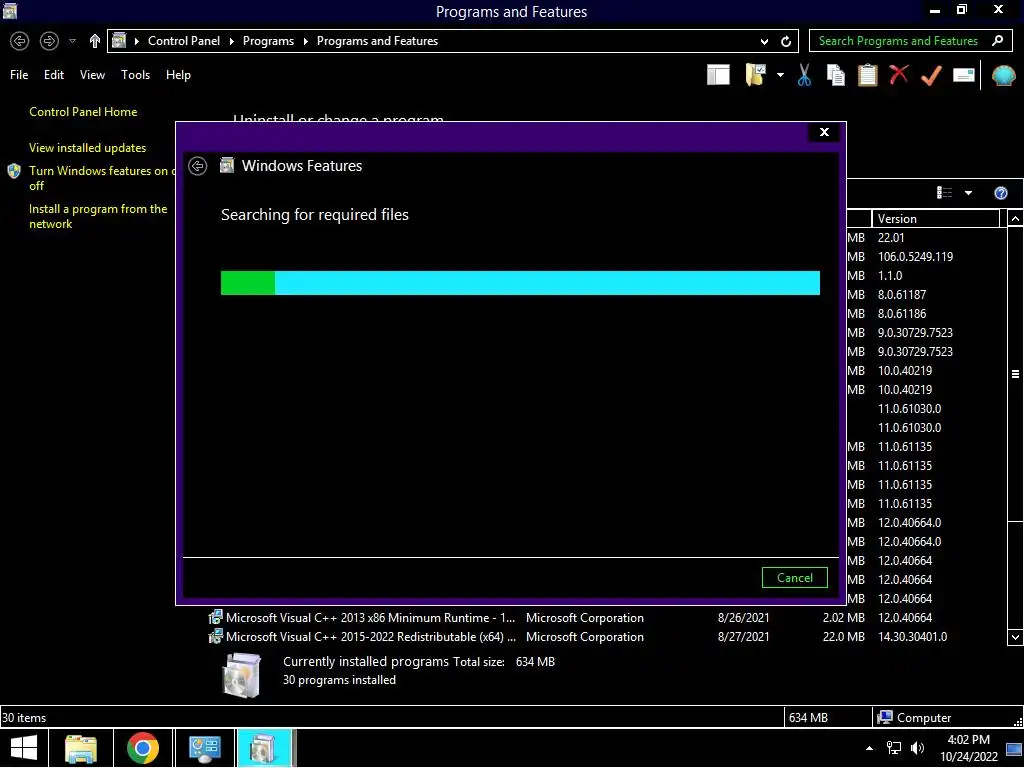
Task: Click the search magnifier icon
Action: pyautogui.click(x=997, y=40)
